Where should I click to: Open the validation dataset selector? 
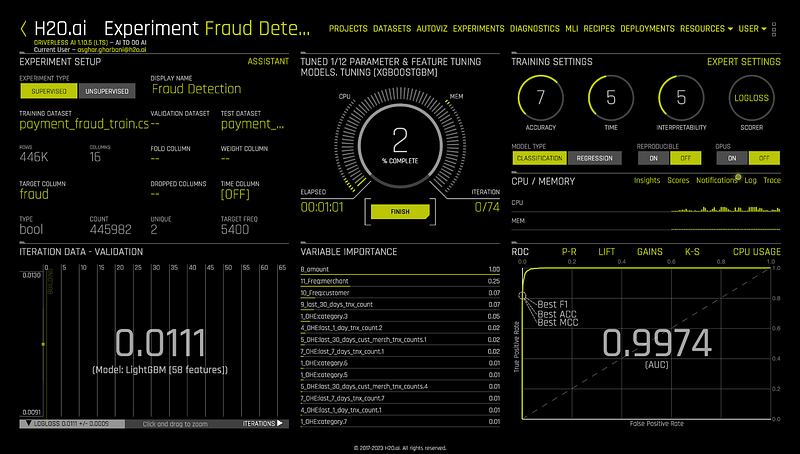[x=155, y=124]
